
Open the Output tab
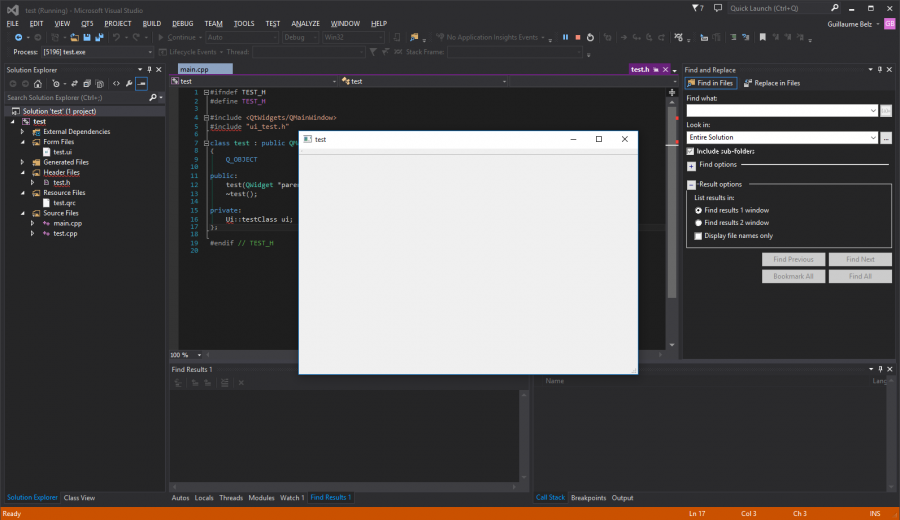coord(622,498)
